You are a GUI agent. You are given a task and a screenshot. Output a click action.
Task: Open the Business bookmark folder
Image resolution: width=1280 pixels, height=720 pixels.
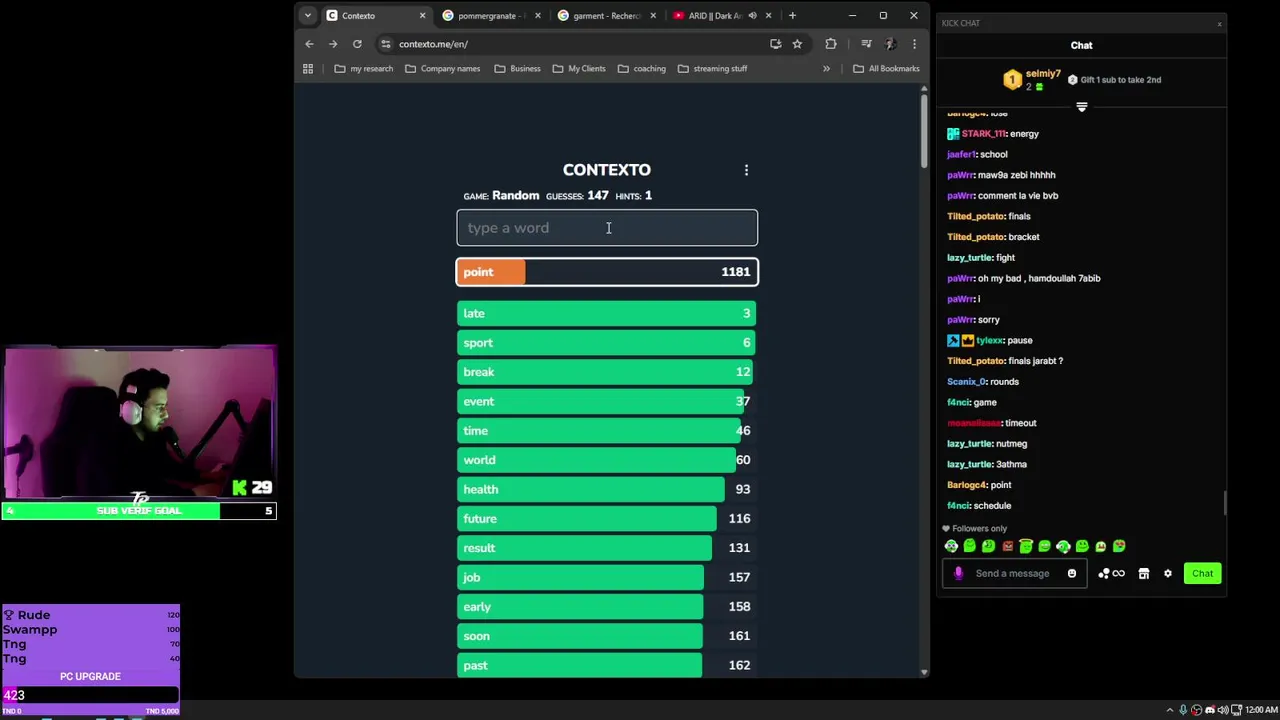pyautogui.click(x=517, y=68)
